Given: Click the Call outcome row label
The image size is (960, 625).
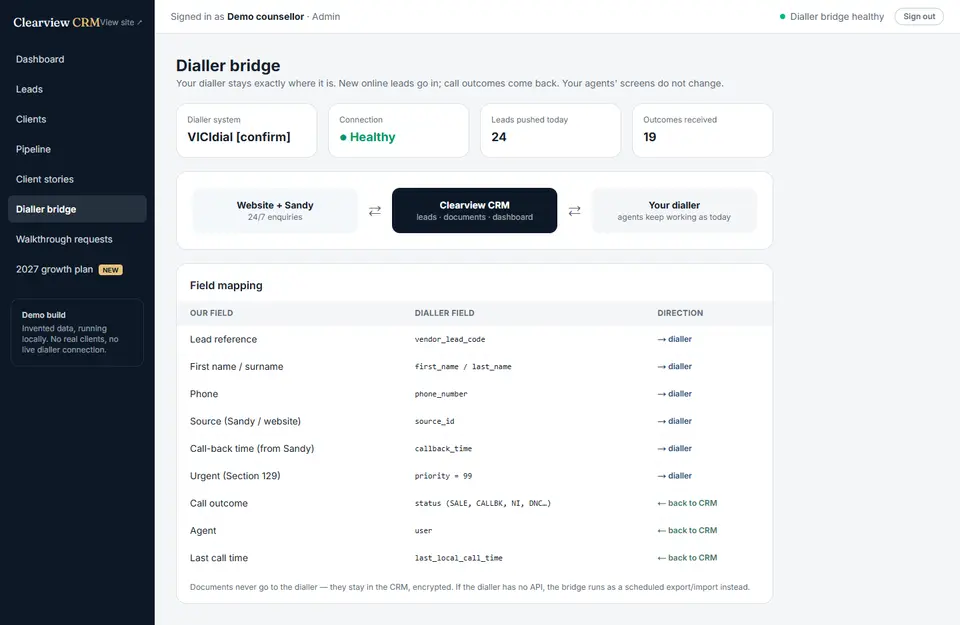Looking at the screenshot, I should point(219,503).
